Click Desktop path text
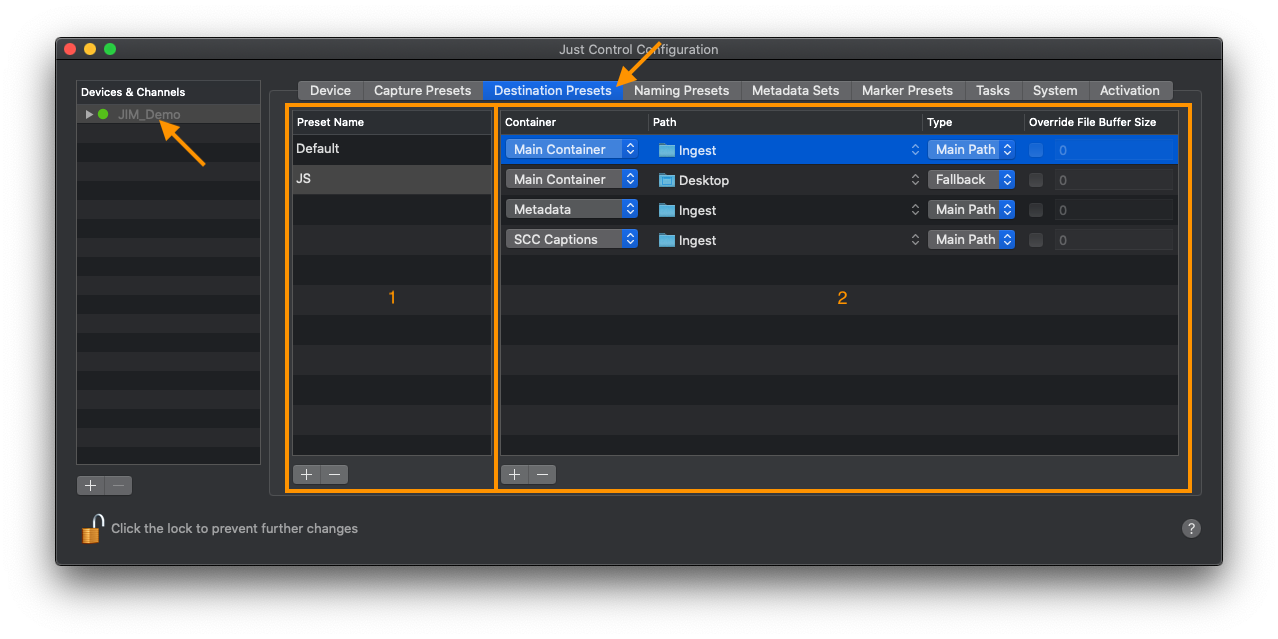This screenshot has width=1278, height=639. click(704, 181)
